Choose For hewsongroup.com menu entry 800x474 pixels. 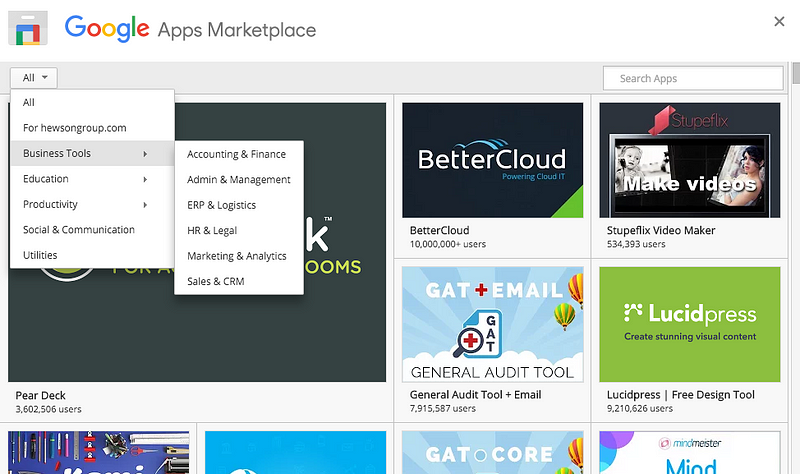[92, 128]
